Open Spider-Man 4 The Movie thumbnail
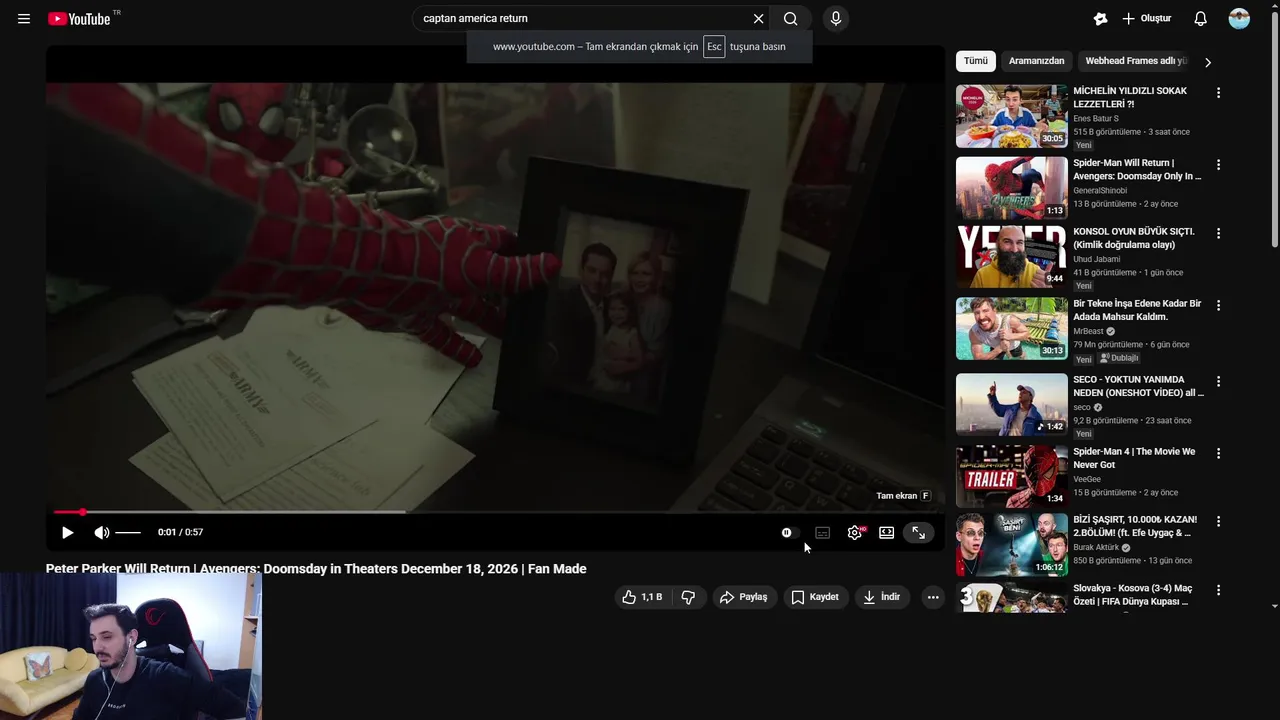Screen dimensions: 1280x720 click(x=1011, y=476)
